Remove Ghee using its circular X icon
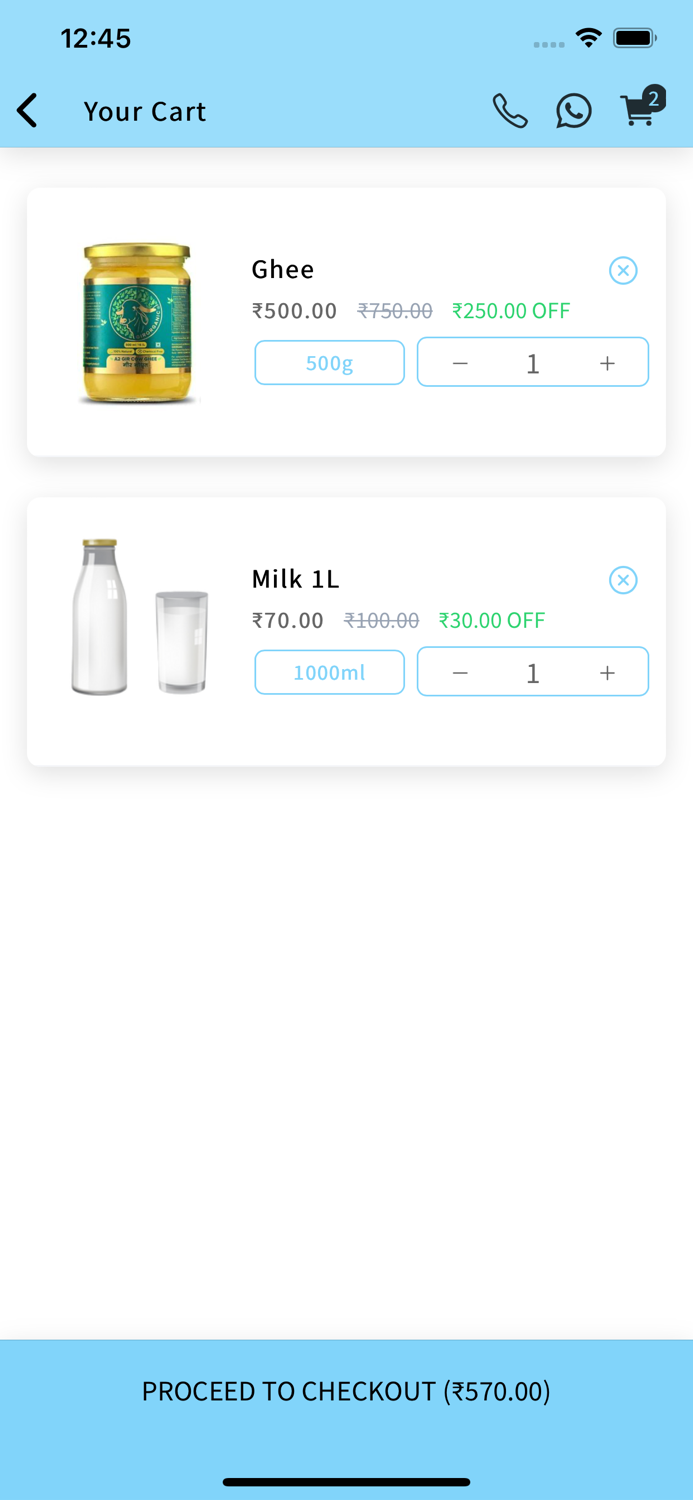 coord(623,270)
